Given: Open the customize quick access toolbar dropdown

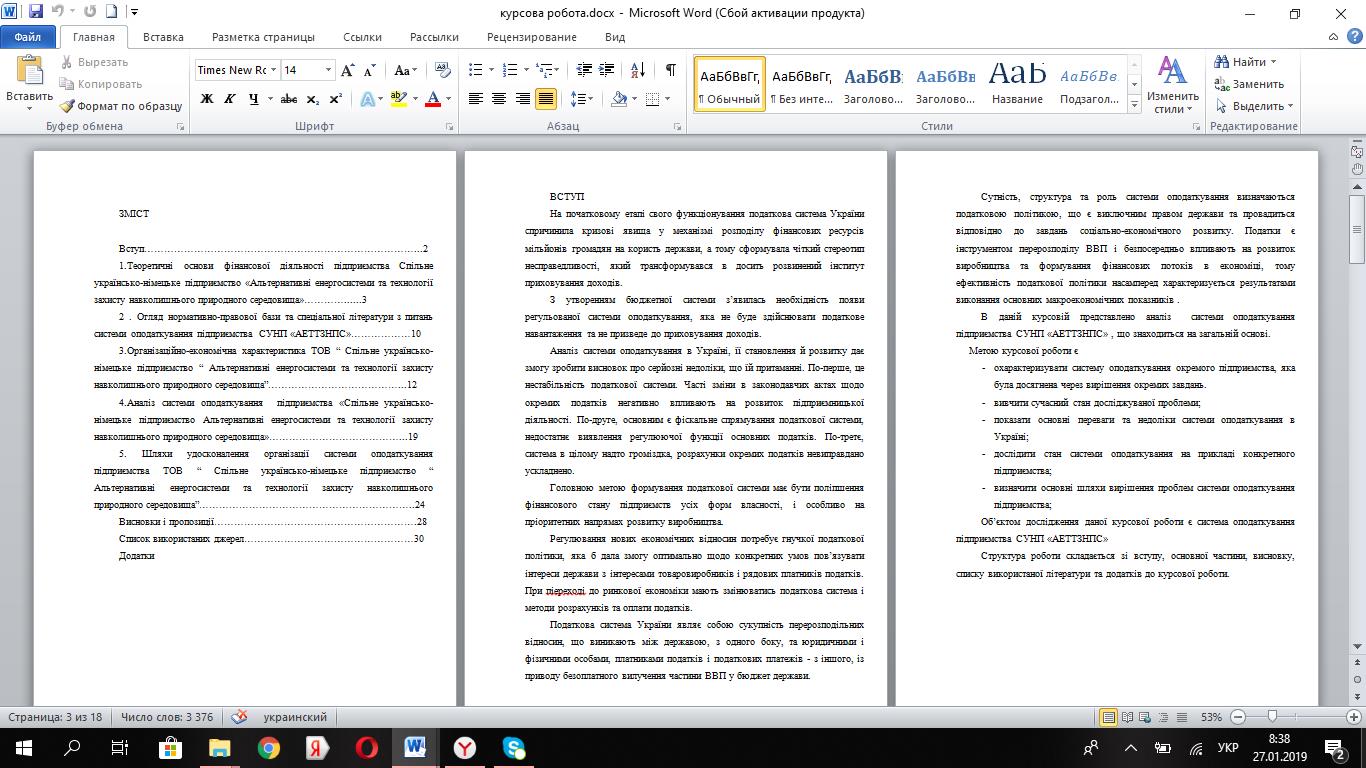Looking at the screenshot, I should 135,13.
